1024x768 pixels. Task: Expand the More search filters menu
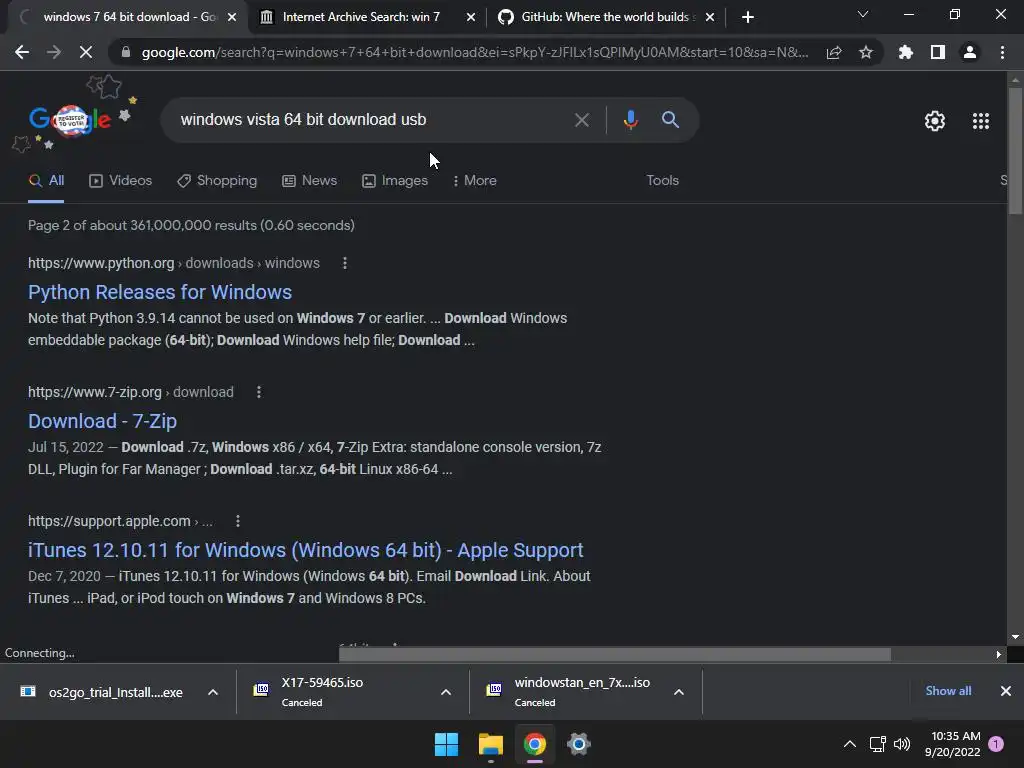pyautogui.click(x=475, y=181)
